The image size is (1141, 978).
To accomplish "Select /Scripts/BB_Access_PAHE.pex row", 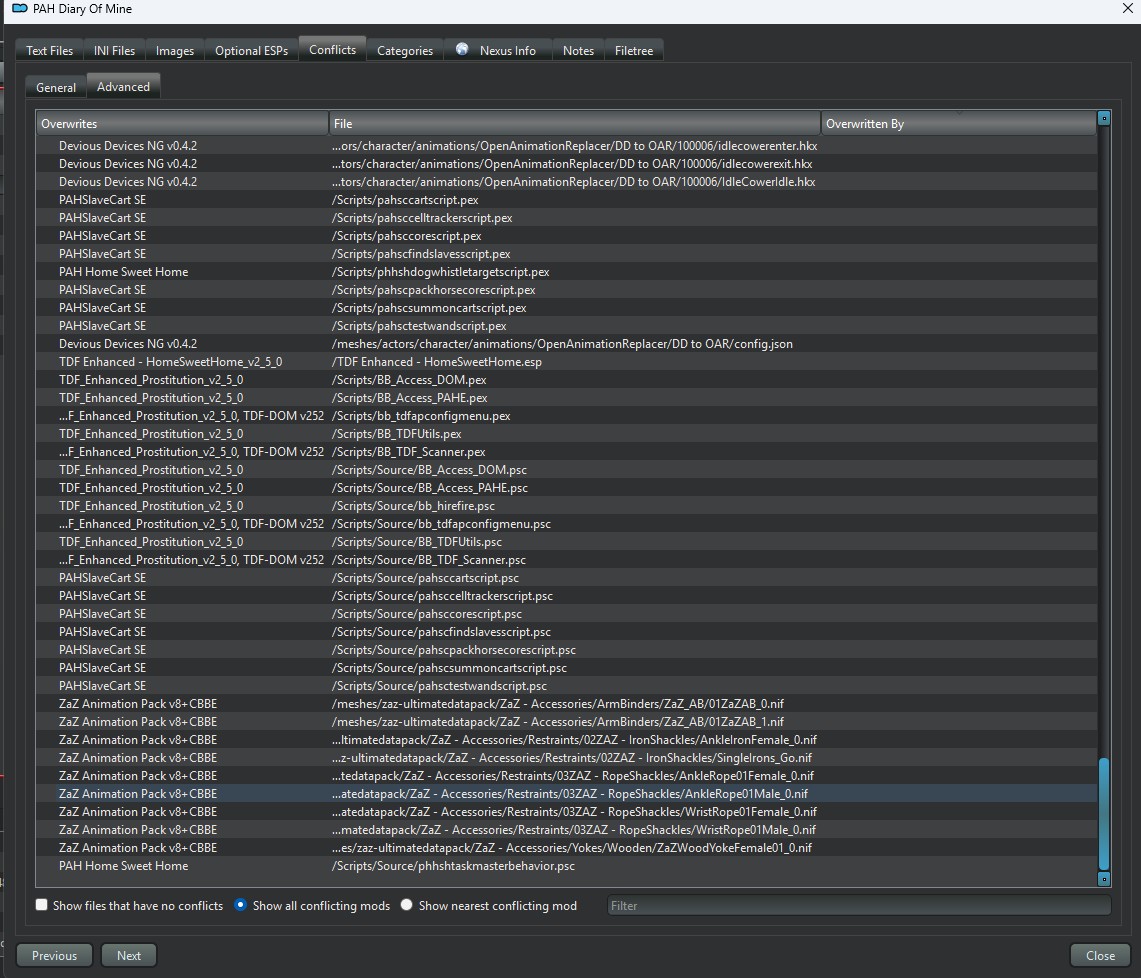I will point(567,398).
